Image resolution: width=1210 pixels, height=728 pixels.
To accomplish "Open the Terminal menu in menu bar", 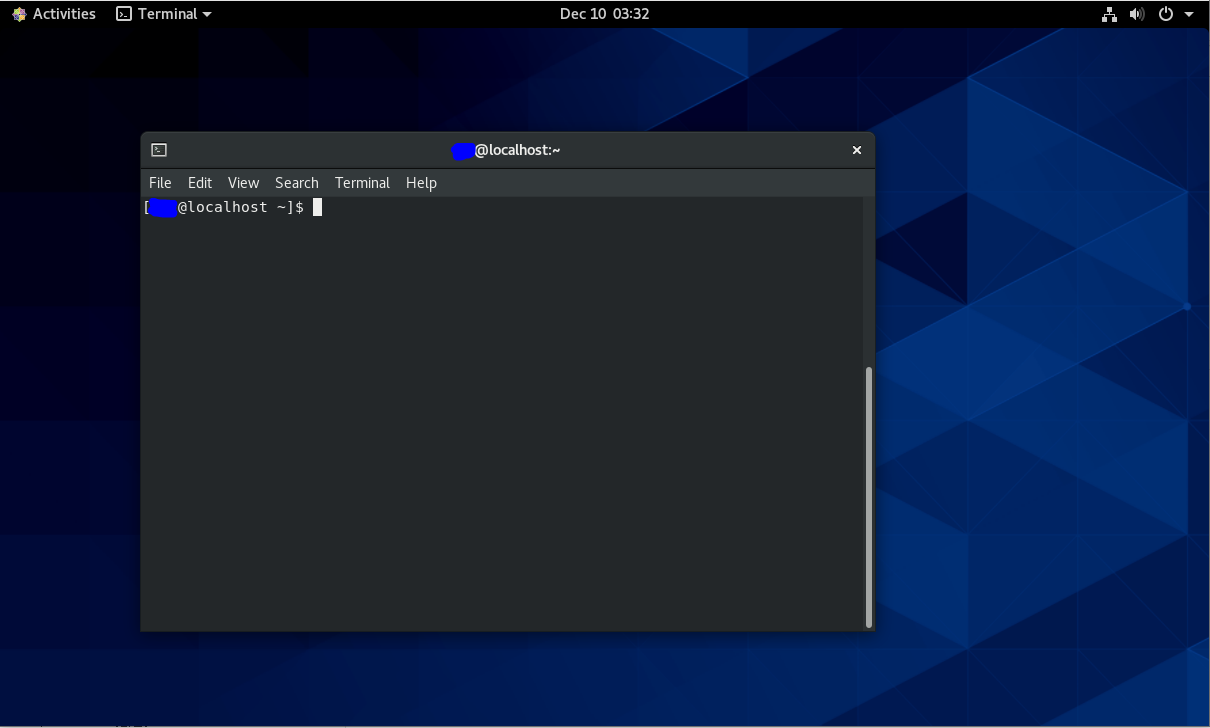I will coord(362,183).
